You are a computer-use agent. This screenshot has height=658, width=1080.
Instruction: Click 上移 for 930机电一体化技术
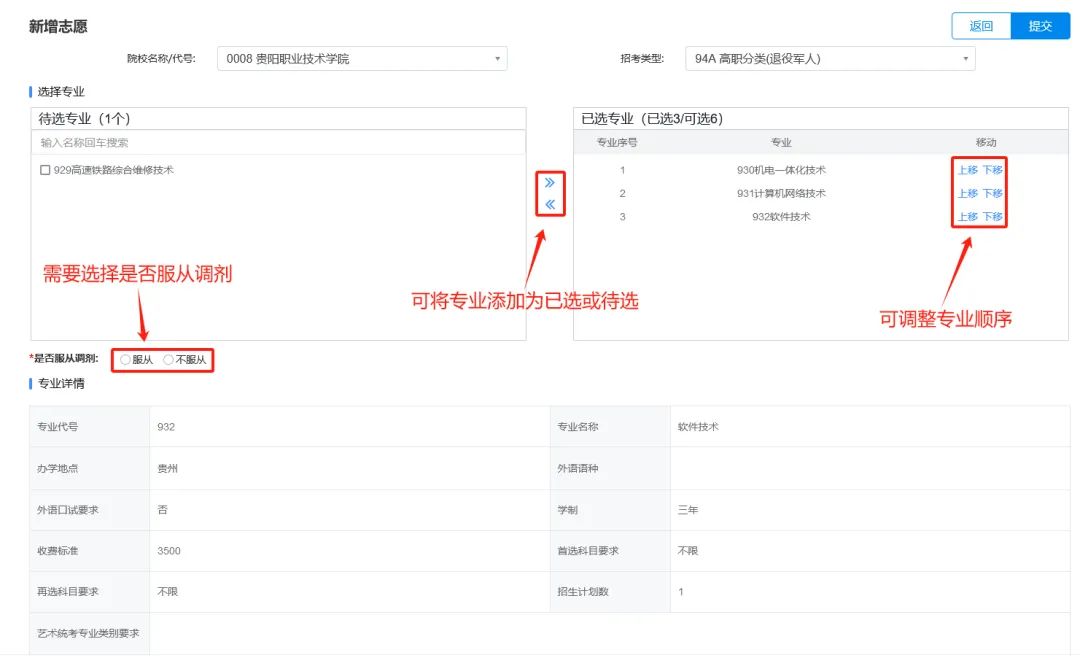(x=967, y=170)
